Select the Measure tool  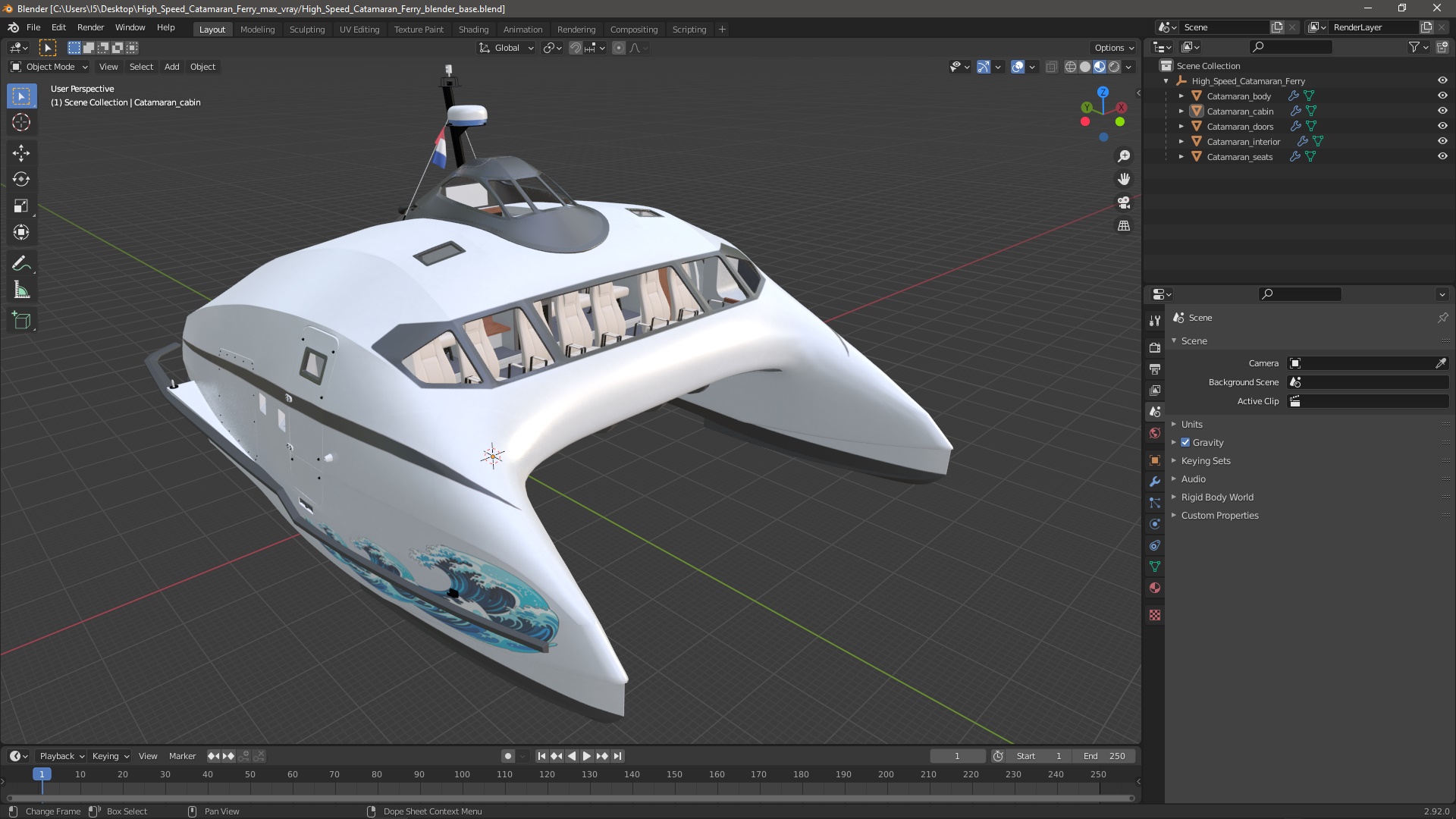click(x=21, y=290)
